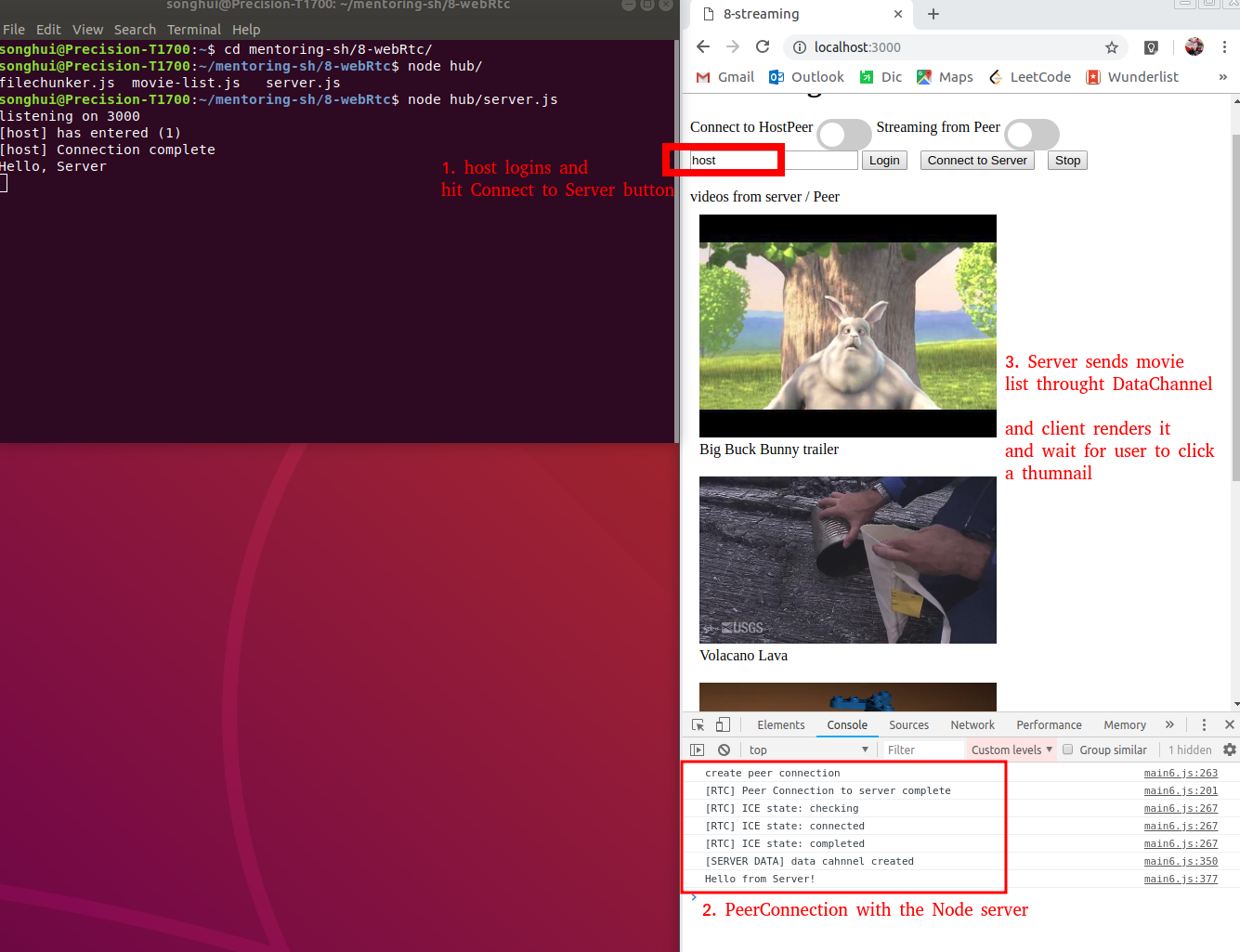Screen dimensions: 1240x952
Task: Enable Group similar checkbox
Action: [x=1068, y=750]
